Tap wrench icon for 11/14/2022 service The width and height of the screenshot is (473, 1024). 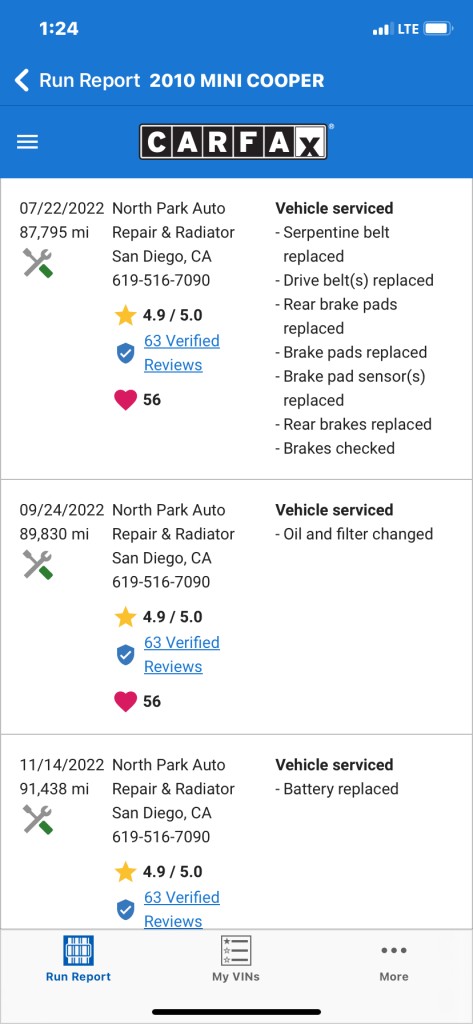[38, 819]
